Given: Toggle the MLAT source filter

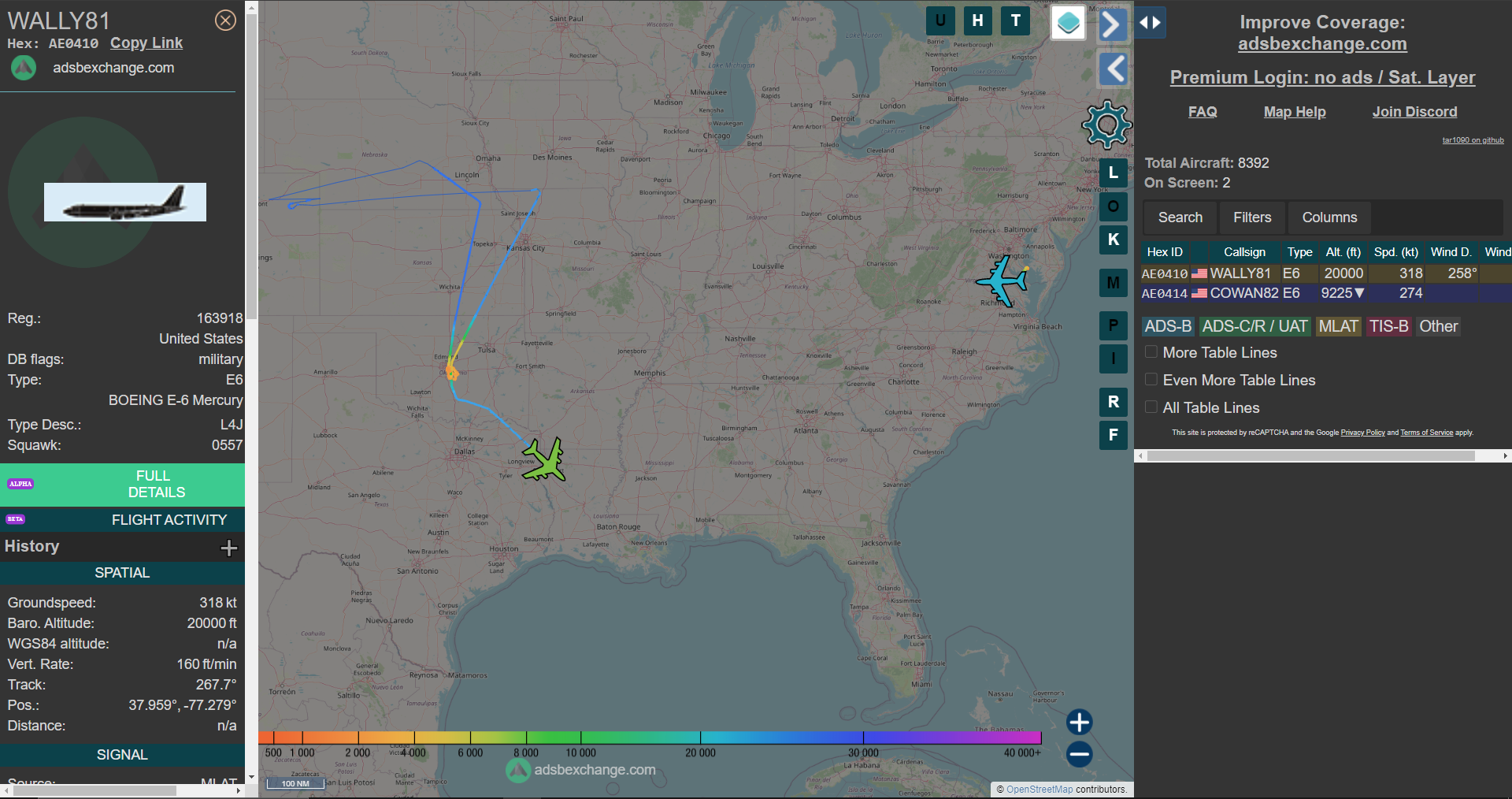Looking at the screenshot, I should [1339, 326].
